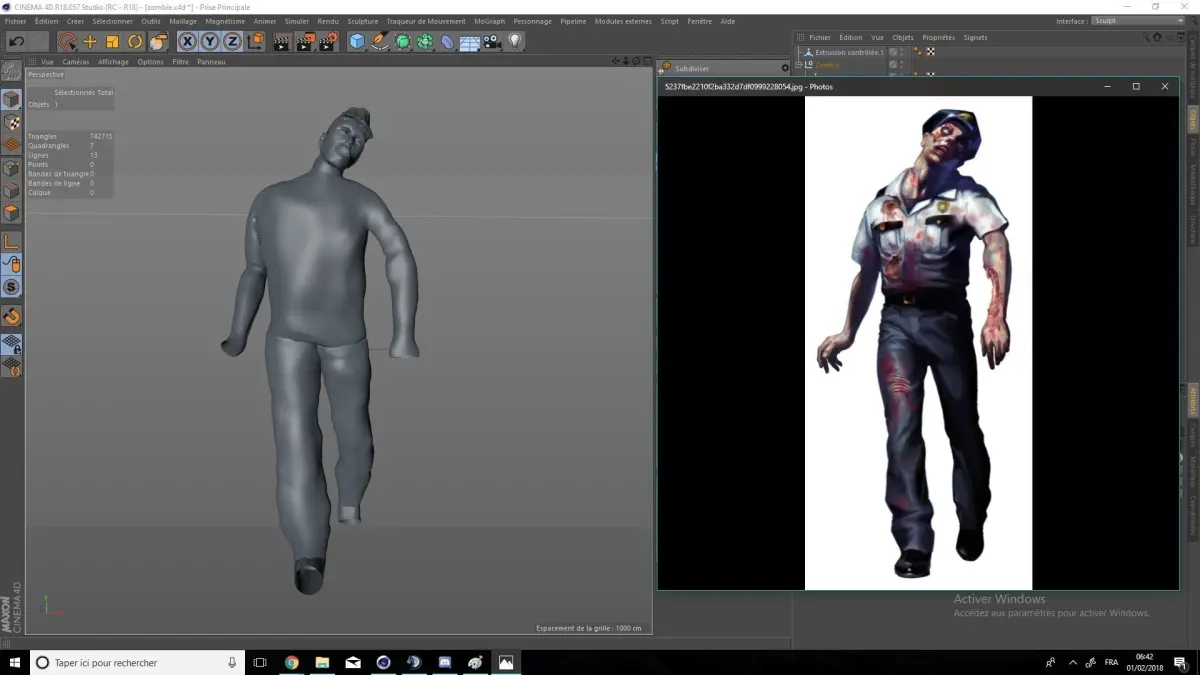The image size is (1200, 675).
Task: Open the Camera object icon
Action: click(492, 41)
